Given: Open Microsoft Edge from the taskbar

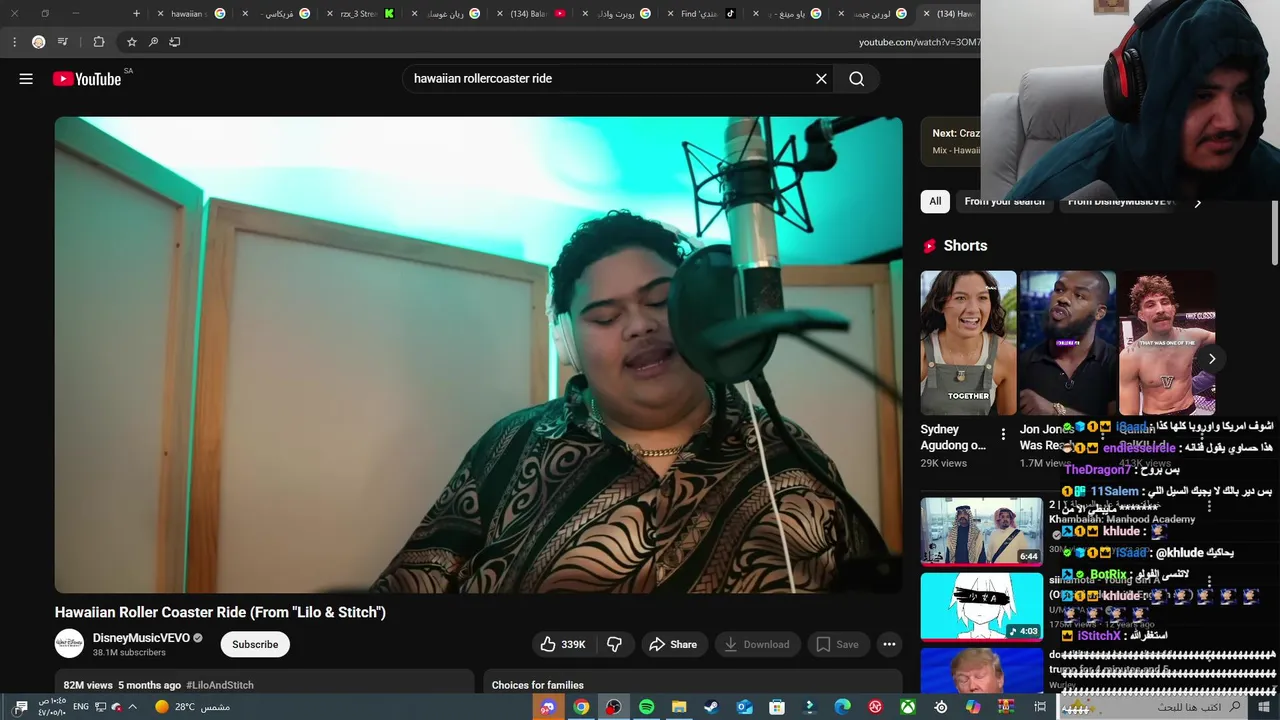Looking at the screenshot, I should pyautogui.click(x=842, y=707).
